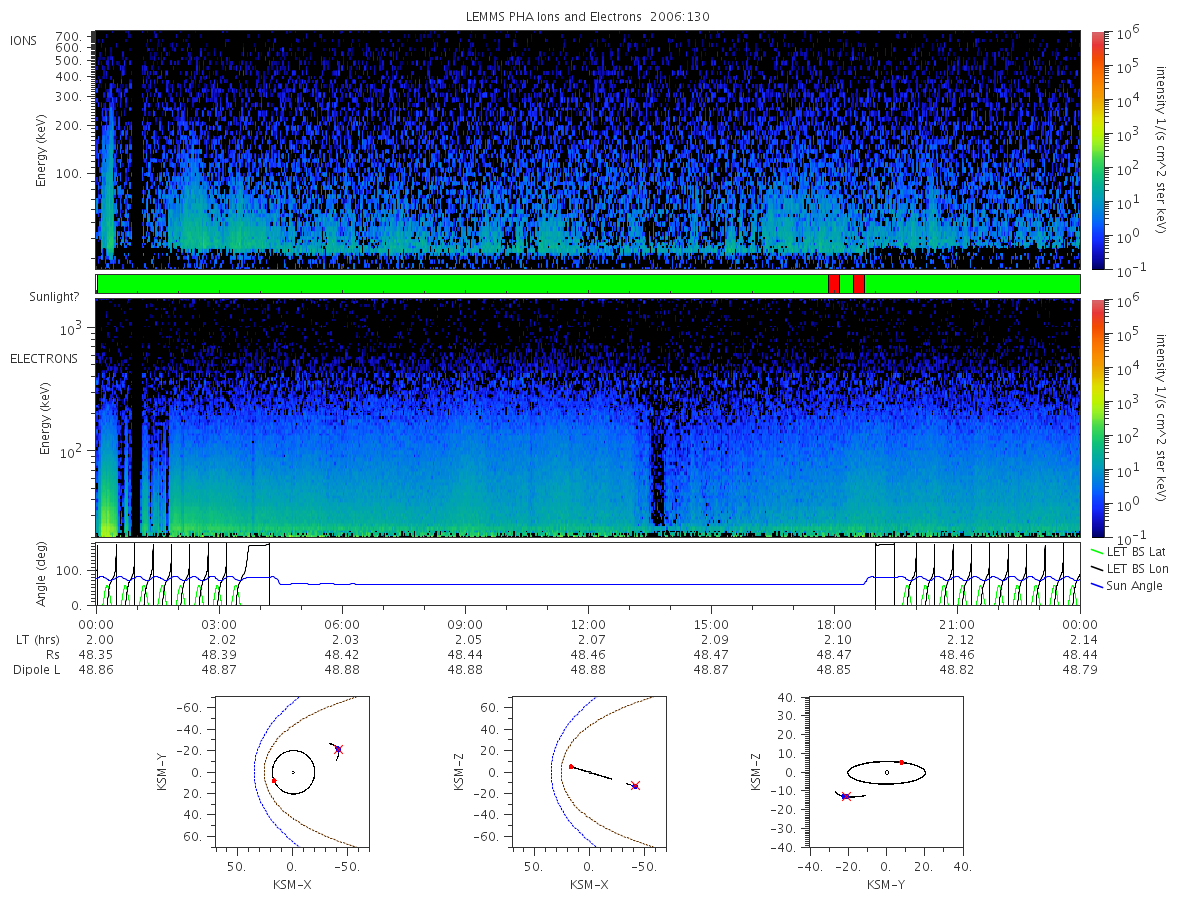Click the red dot on the KSM-Y/KSM-Z ellipse

(902, 762)
